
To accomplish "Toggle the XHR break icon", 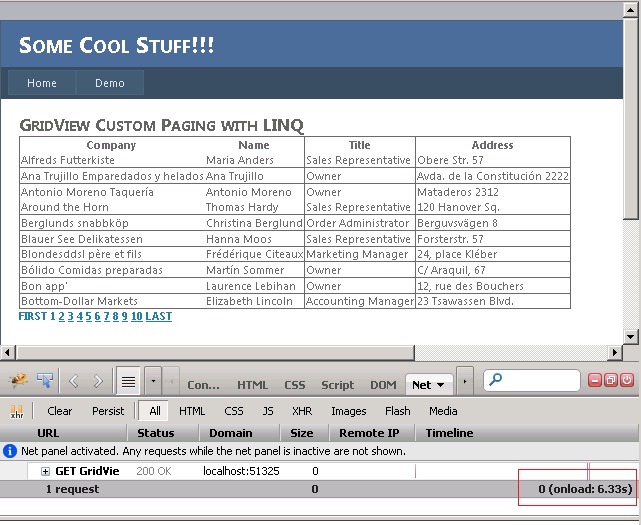I will click(x=17, y=412).
